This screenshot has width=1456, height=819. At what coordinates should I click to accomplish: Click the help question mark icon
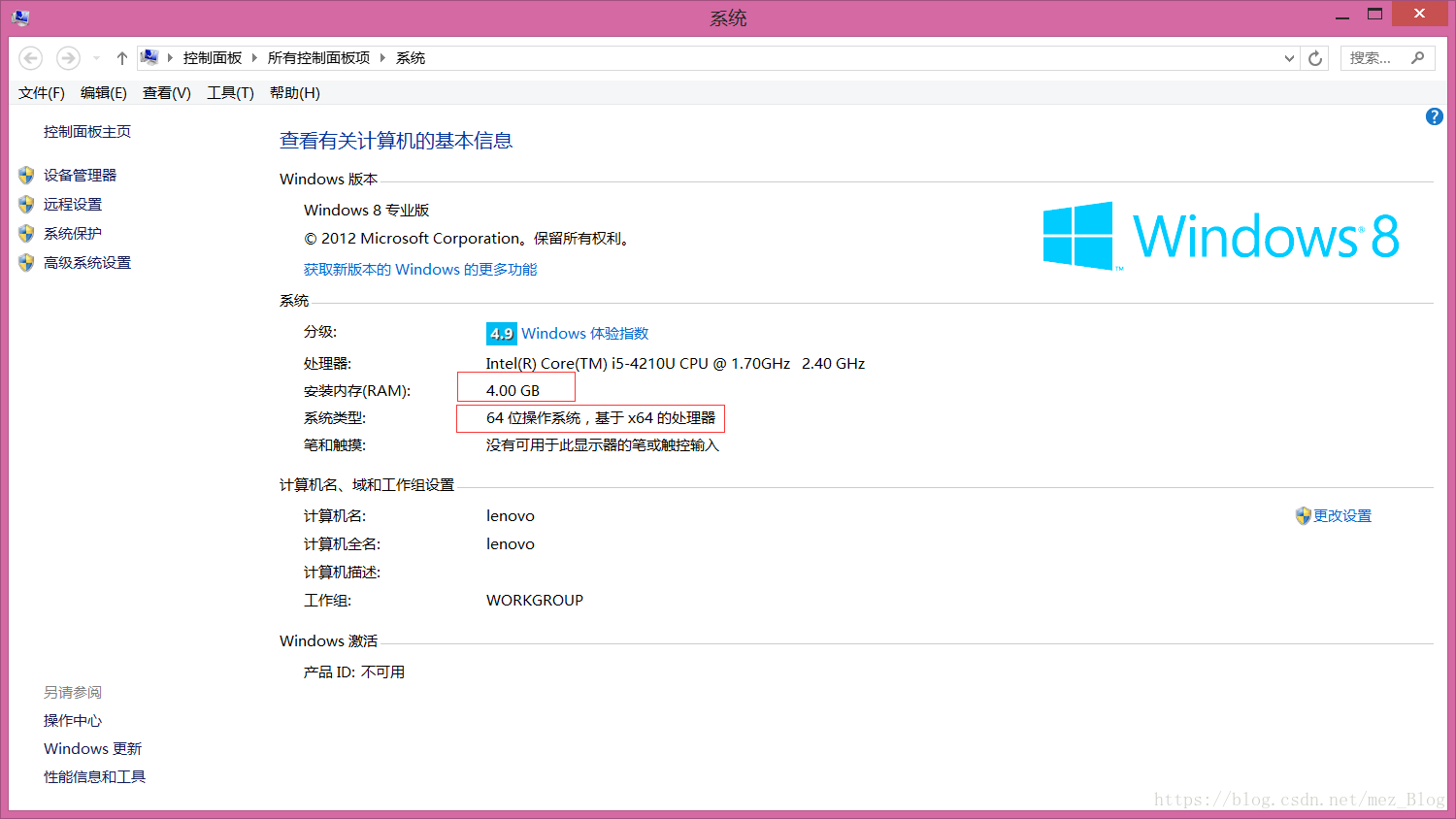pyautogui.click(x=1434, y=116)
